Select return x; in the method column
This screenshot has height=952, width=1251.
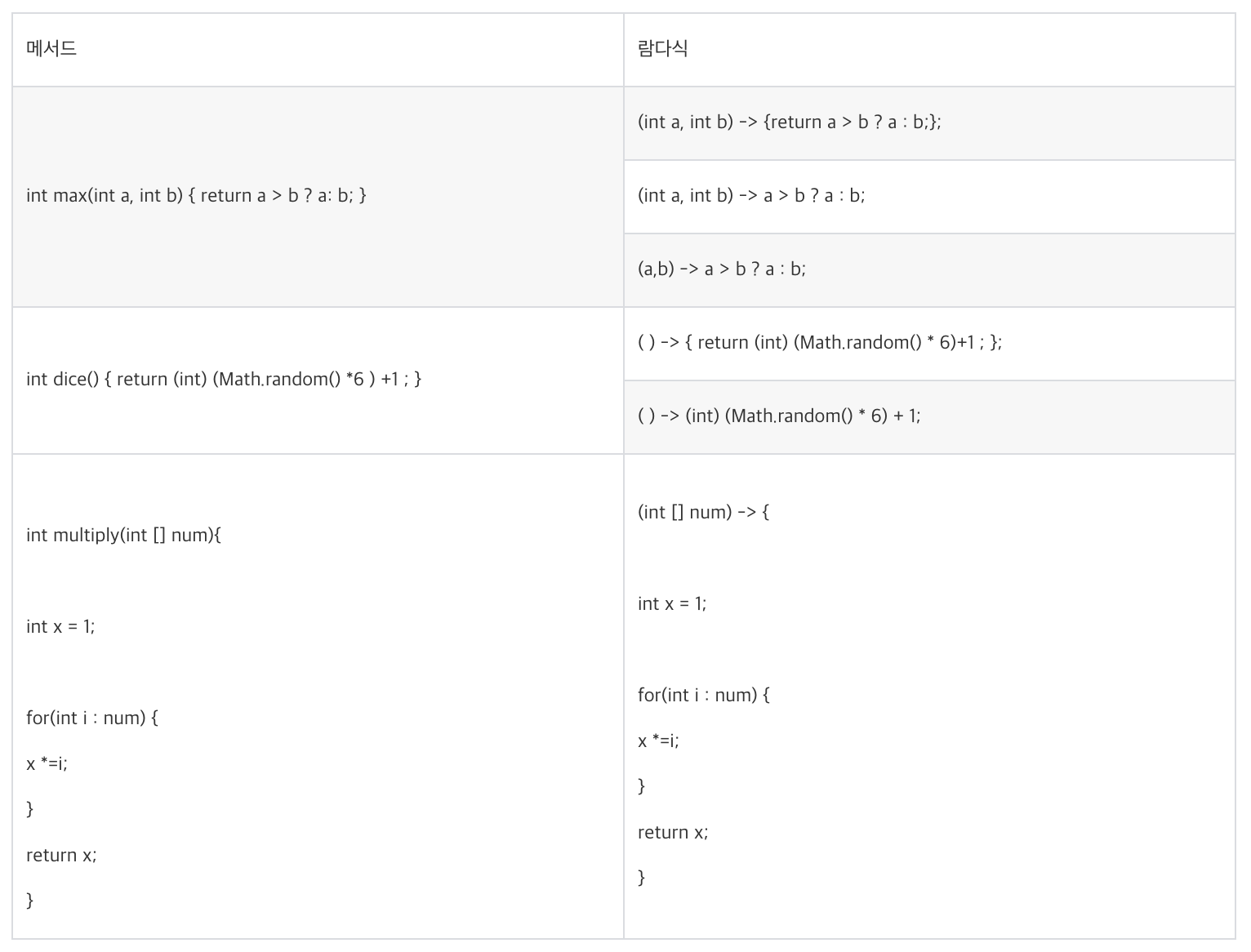(x=61, y=855)
